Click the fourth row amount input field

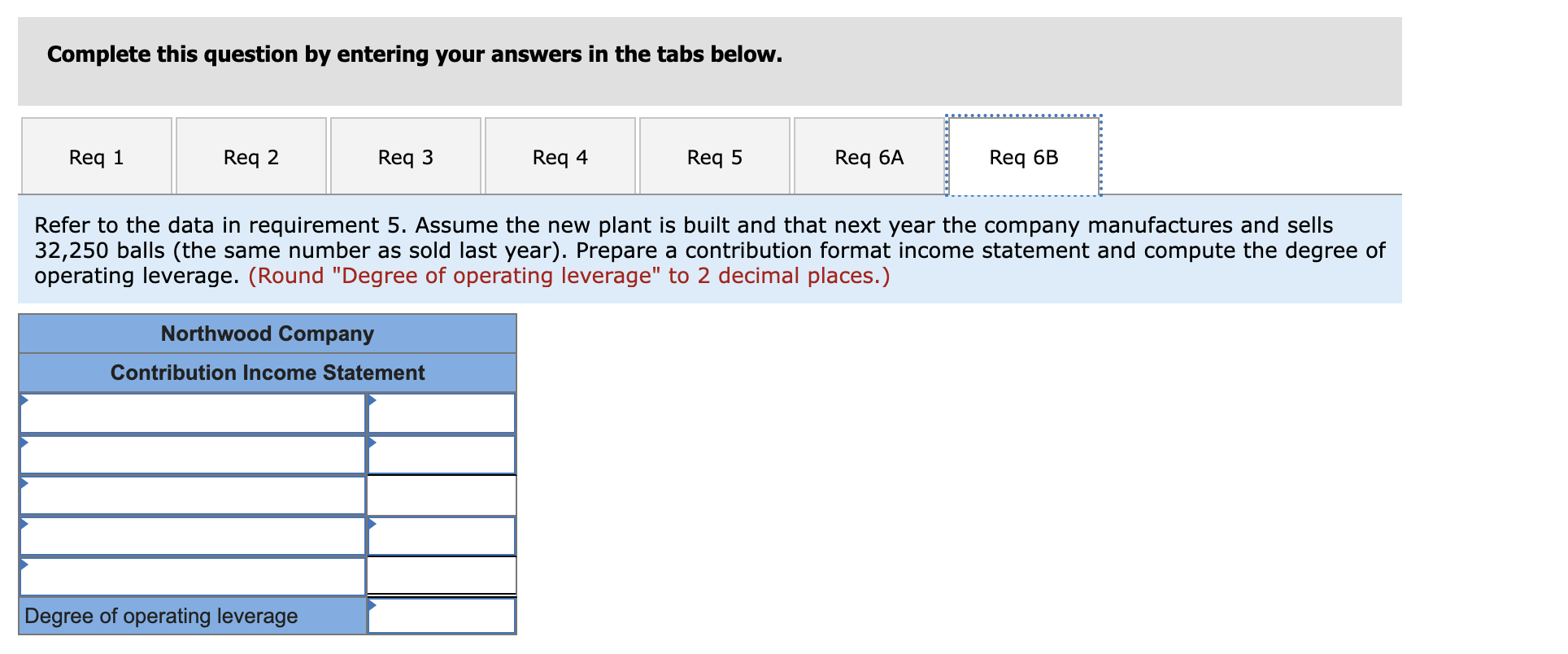442,537
